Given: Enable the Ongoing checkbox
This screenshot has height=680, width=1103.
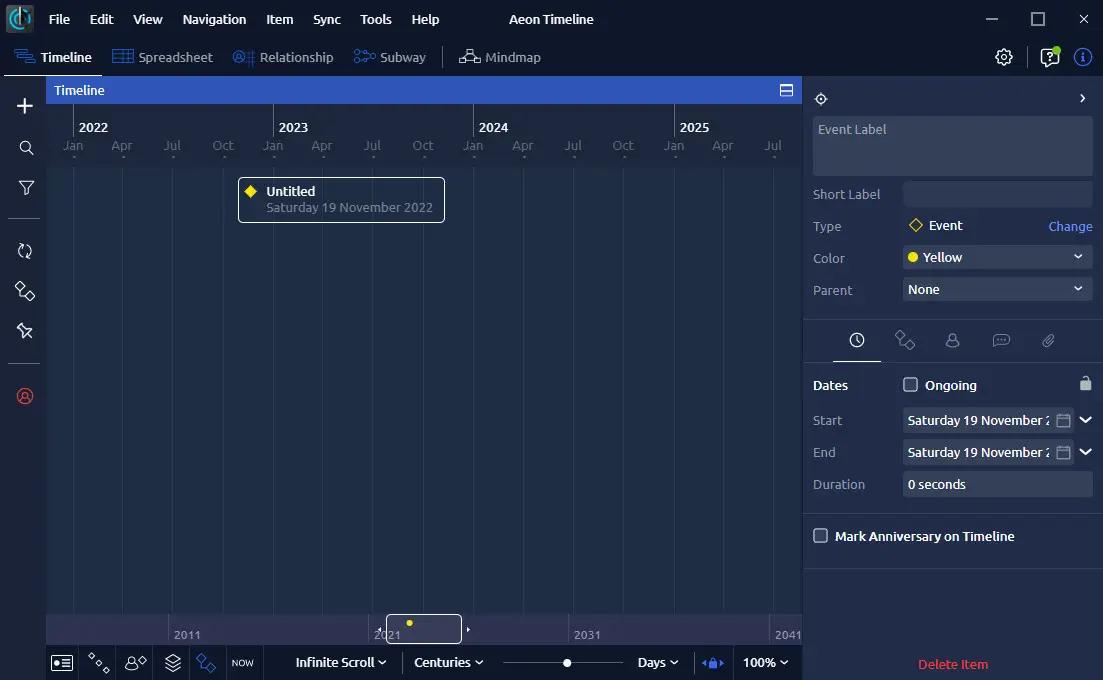Looking at the screenshot, I should (910, 385).
